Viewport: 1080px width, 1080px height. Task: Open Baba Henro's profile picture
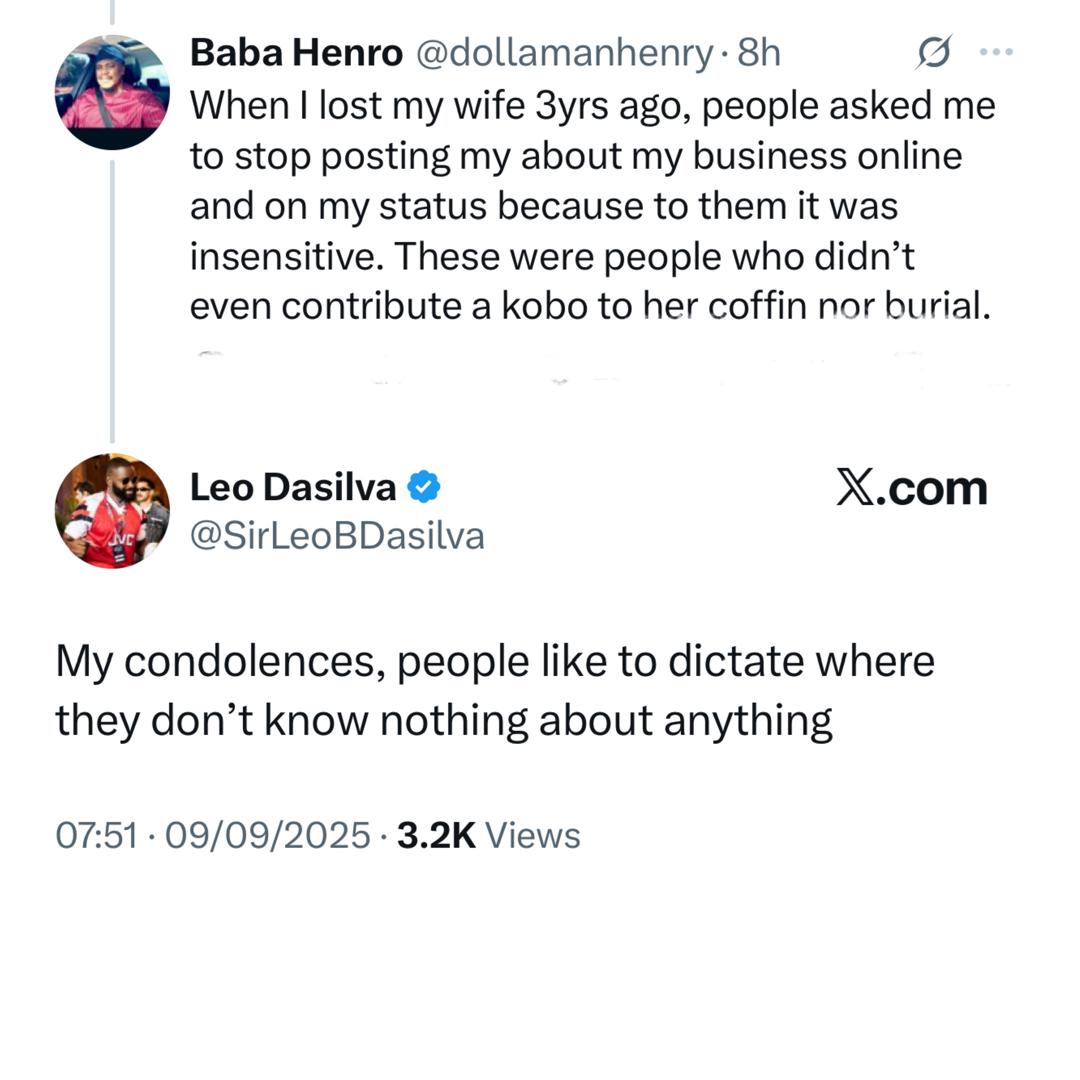(x=112, y=92)
